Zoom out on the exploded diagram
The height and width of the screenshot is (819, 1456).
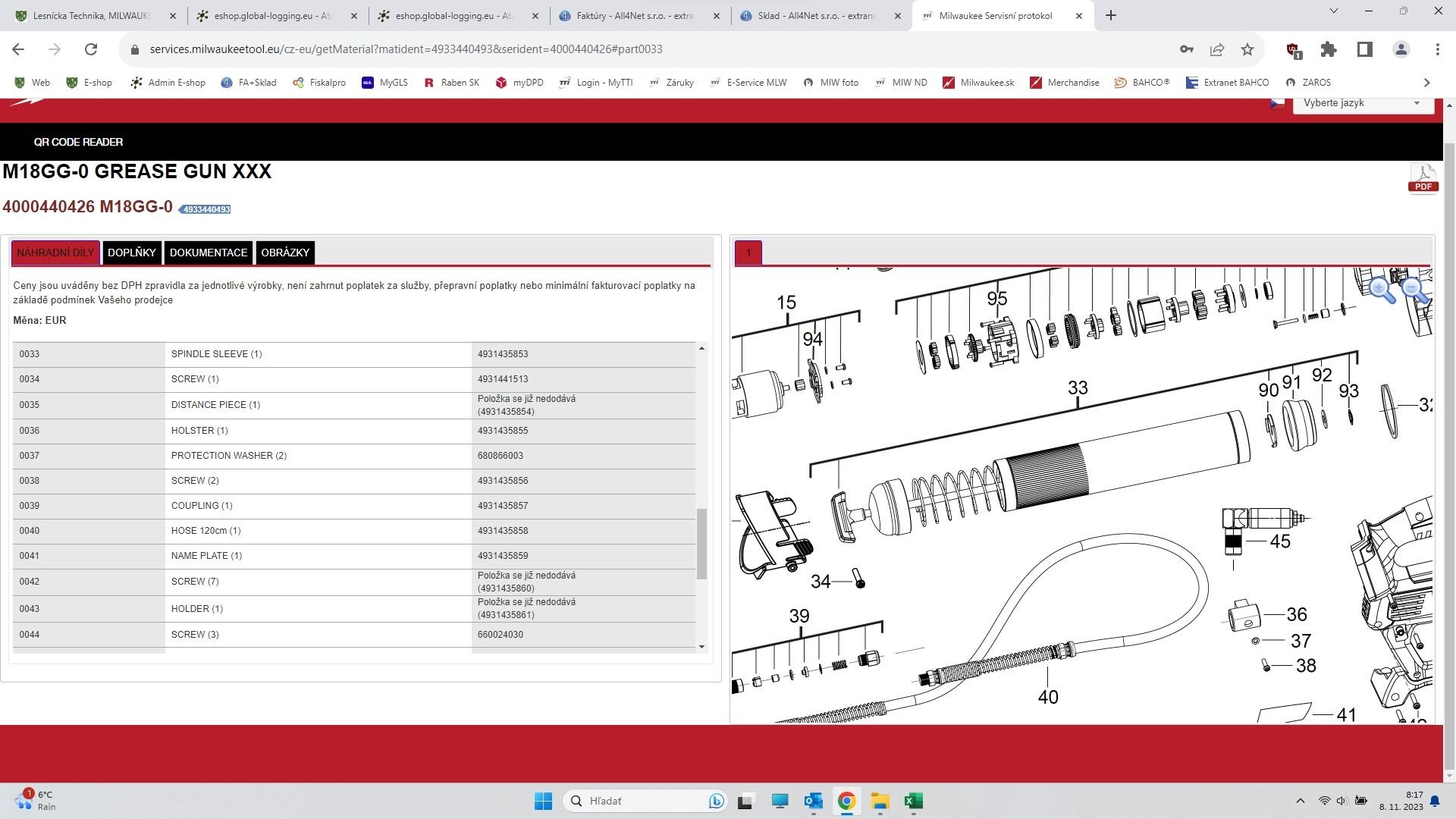click(x=1415, y=290)
